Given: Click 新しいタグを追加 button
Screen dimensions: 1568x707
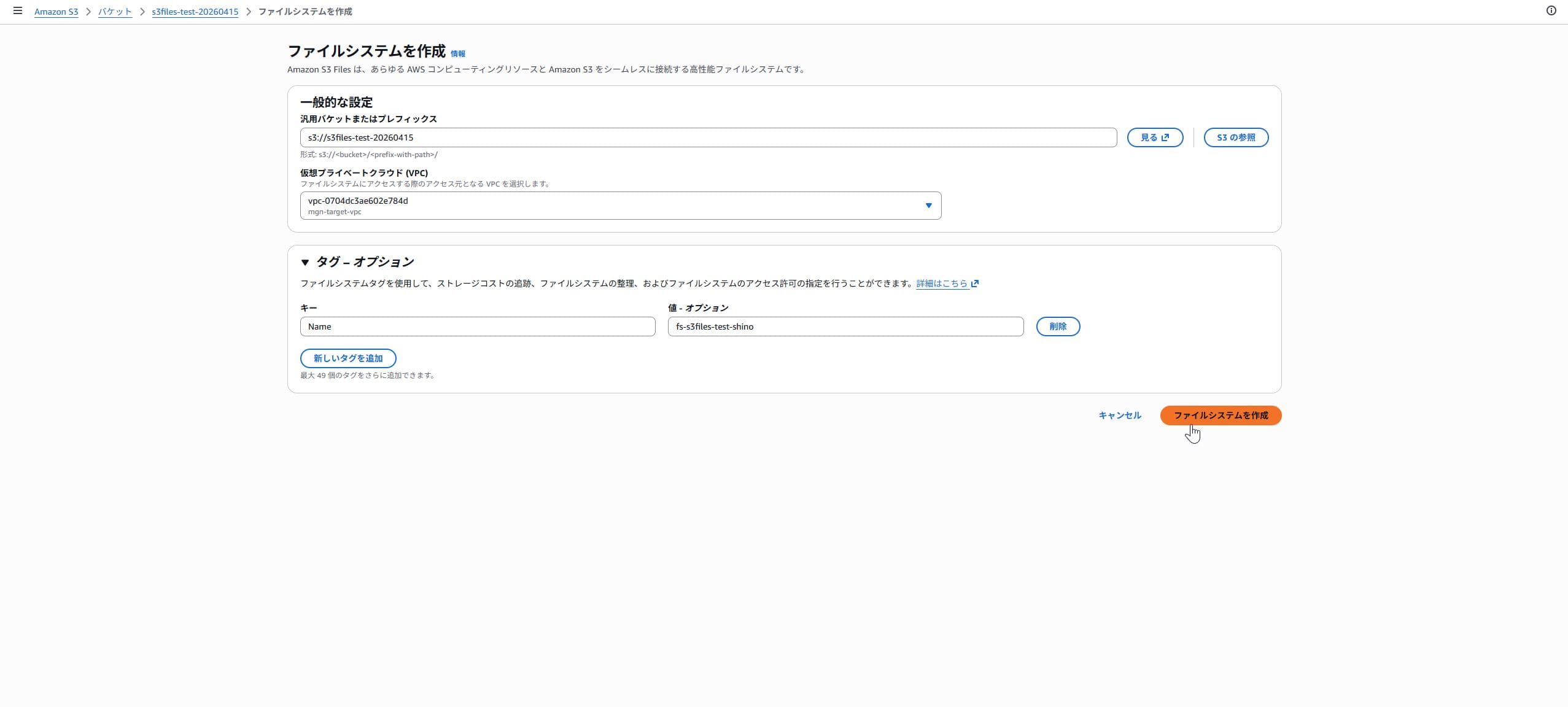Looking at the screenshot, I should click(347, 358).
